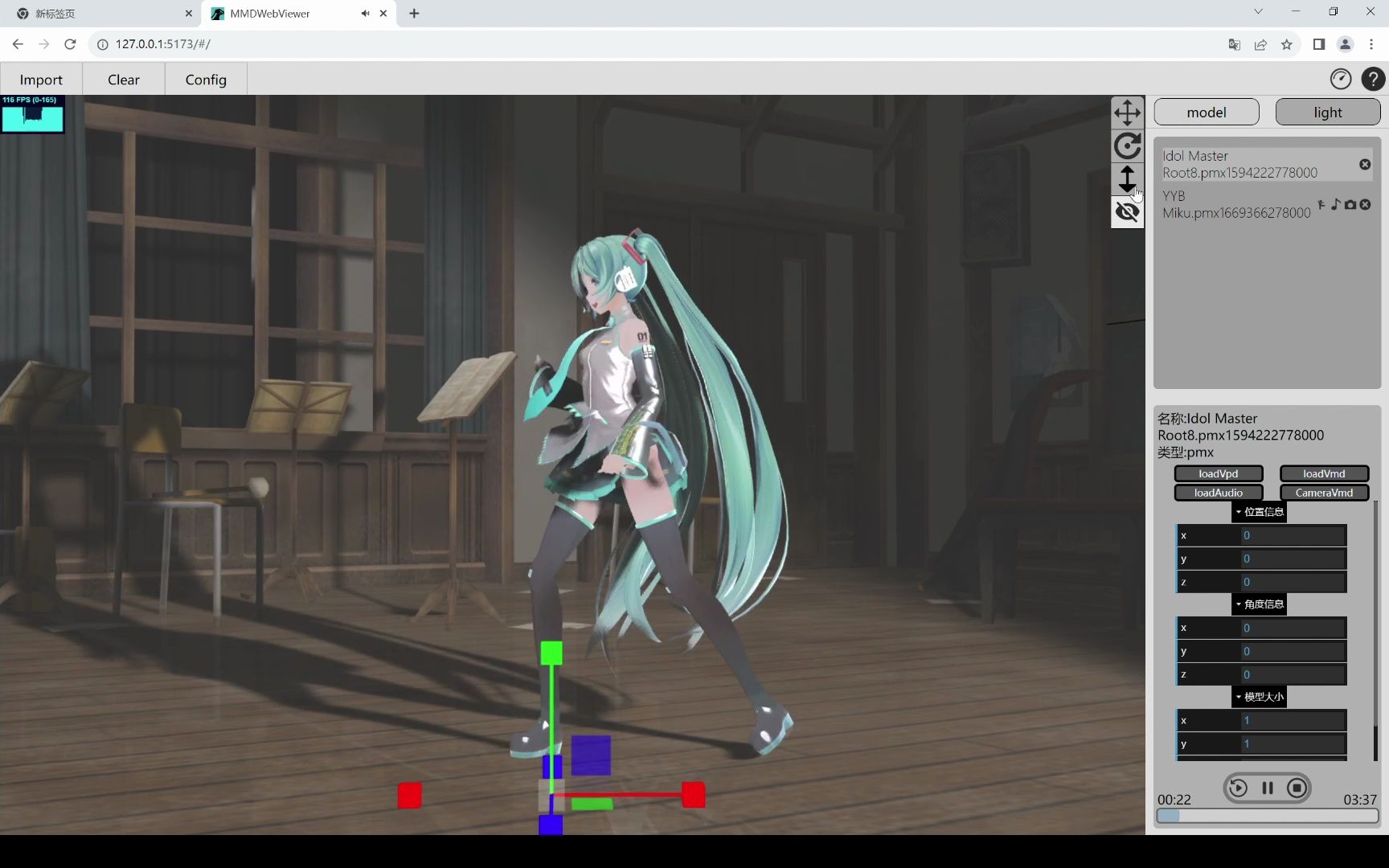Open the help question mark icon

tap(1373, 79)
